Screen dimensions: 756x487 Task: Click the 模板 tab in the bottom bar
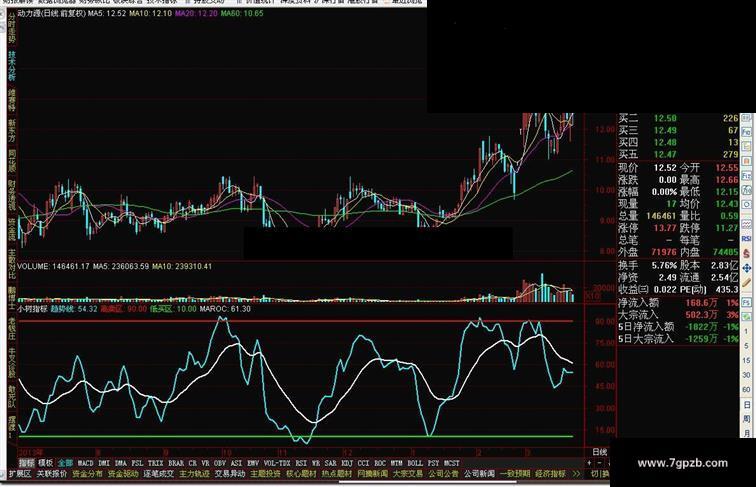pyautogui.click(x=46, y=463)
